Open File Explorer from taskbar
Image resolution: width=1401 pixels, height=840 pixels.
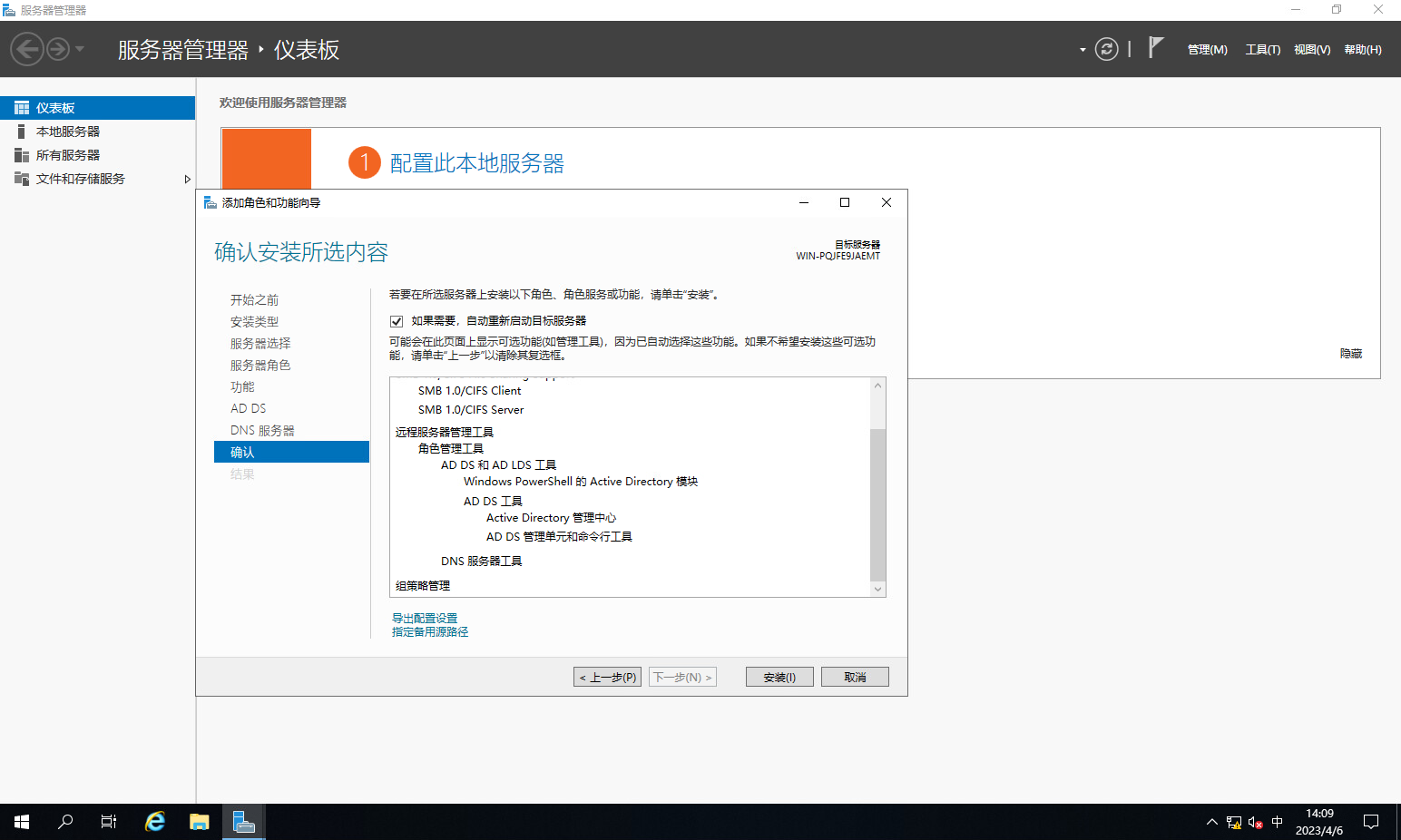click(199, 822)
